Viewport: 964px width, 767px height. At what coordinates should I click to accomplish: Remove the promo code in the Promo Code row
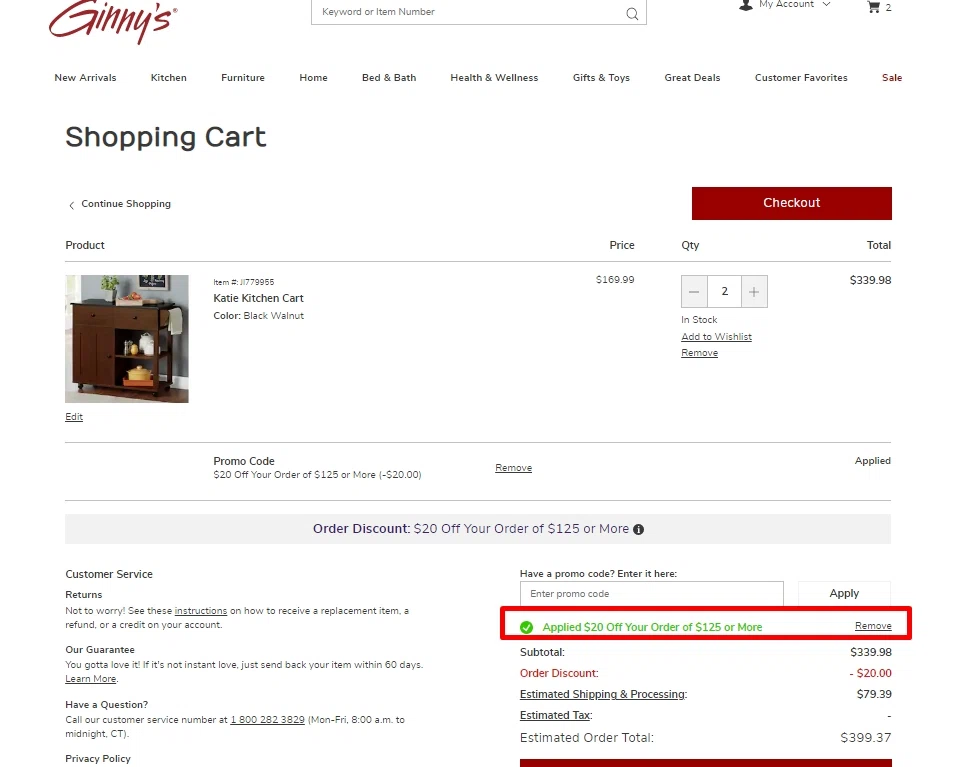coord(513,468)
